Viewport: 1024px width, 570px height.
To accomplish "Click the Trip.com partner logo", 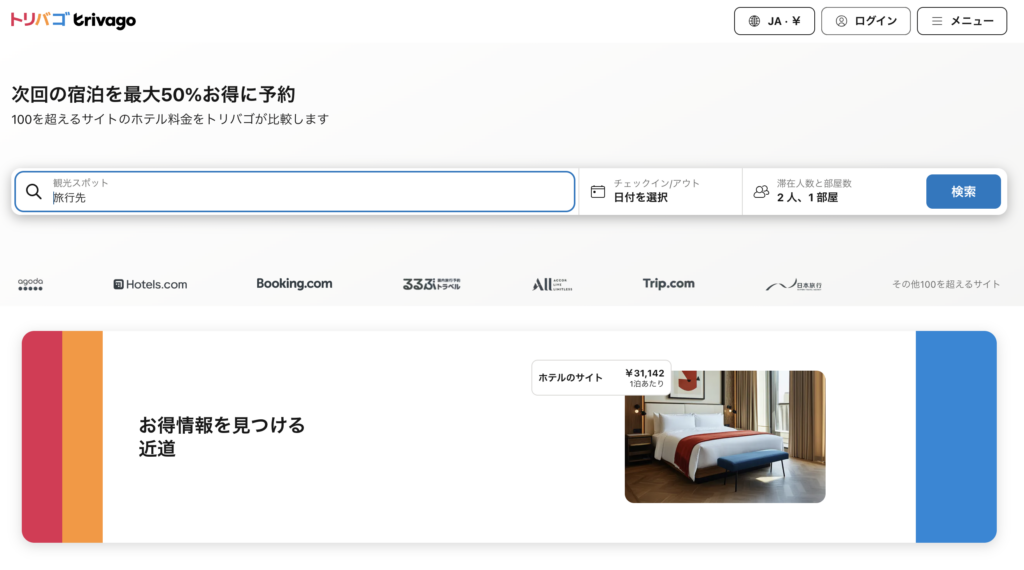I will click(x=668, y=284).
